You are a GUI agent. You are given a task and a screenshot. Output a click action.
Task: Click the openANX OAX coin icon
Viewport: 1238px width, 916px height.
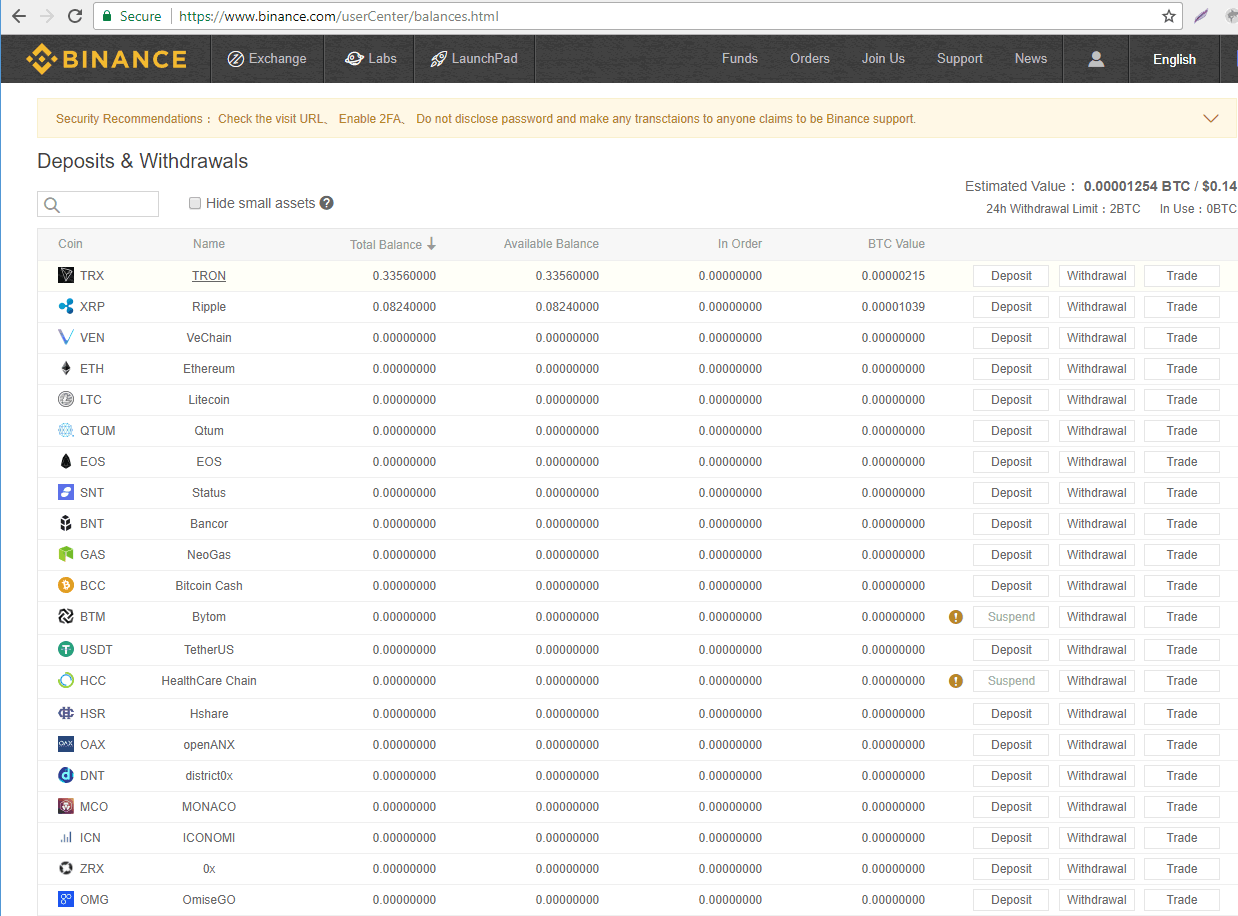click(x=66, y=745)
